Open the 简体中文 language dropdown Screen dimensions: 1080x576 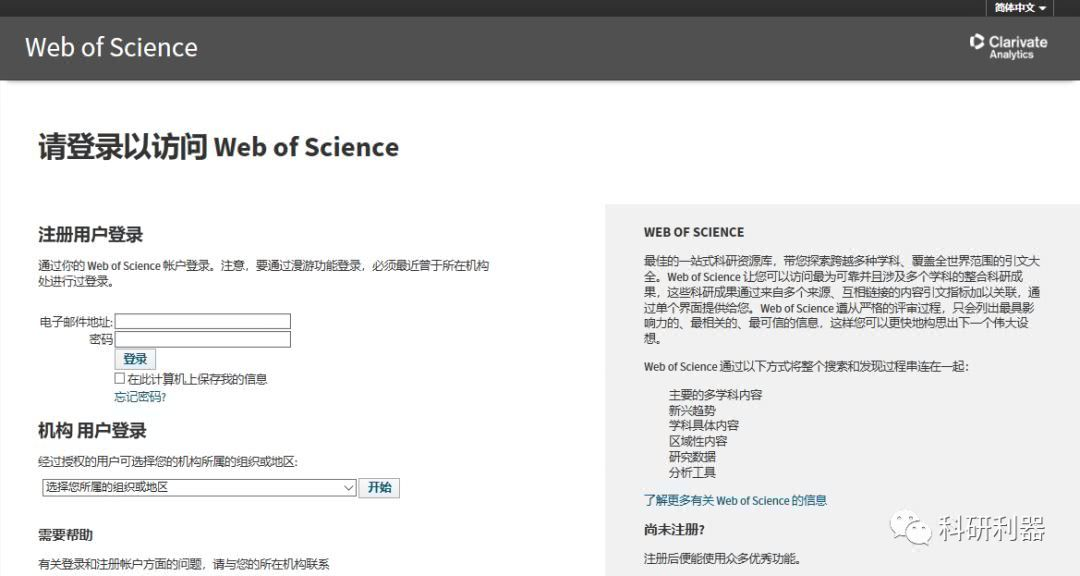coord(1020,8)
